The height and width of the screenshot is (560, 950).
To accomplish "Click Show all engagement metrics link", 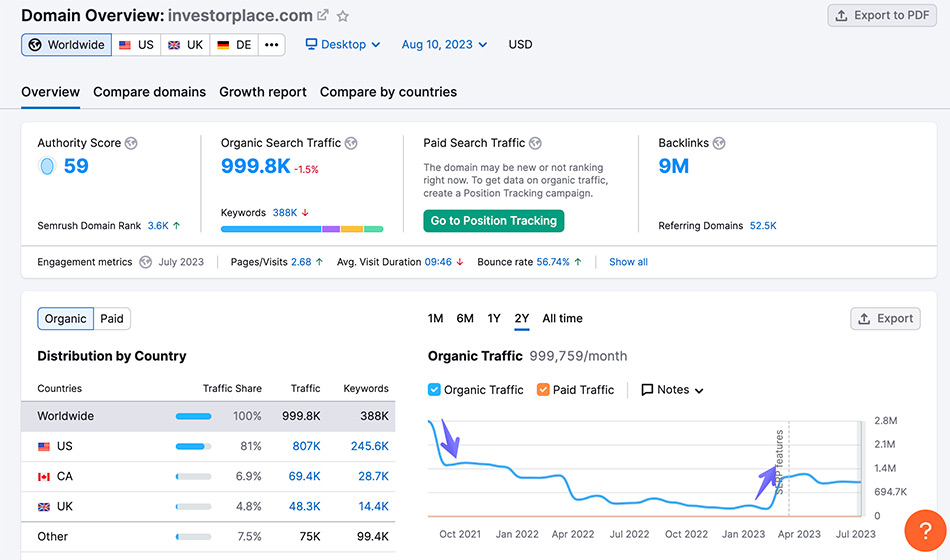I will click(628, 262).
